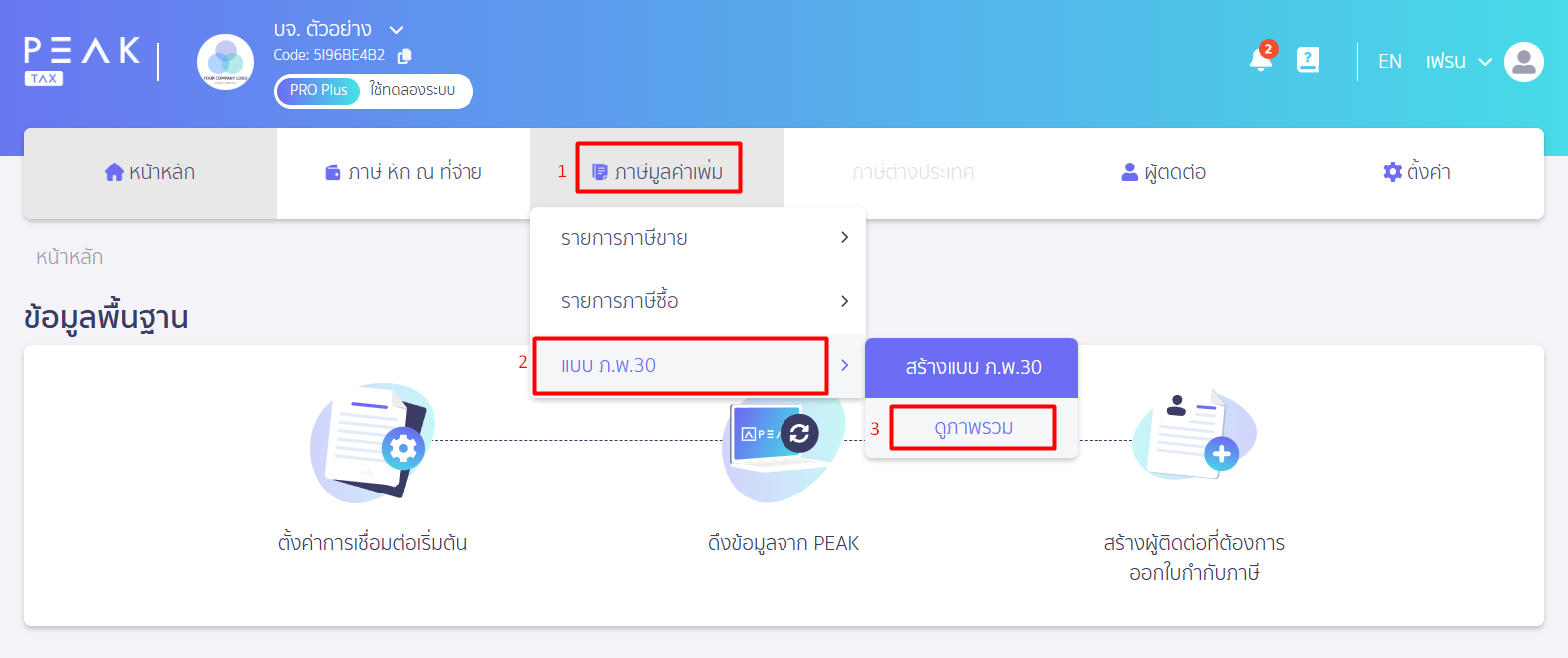
Task: Select รายการภาษีขาย menu item
Action: click(699, 238)
